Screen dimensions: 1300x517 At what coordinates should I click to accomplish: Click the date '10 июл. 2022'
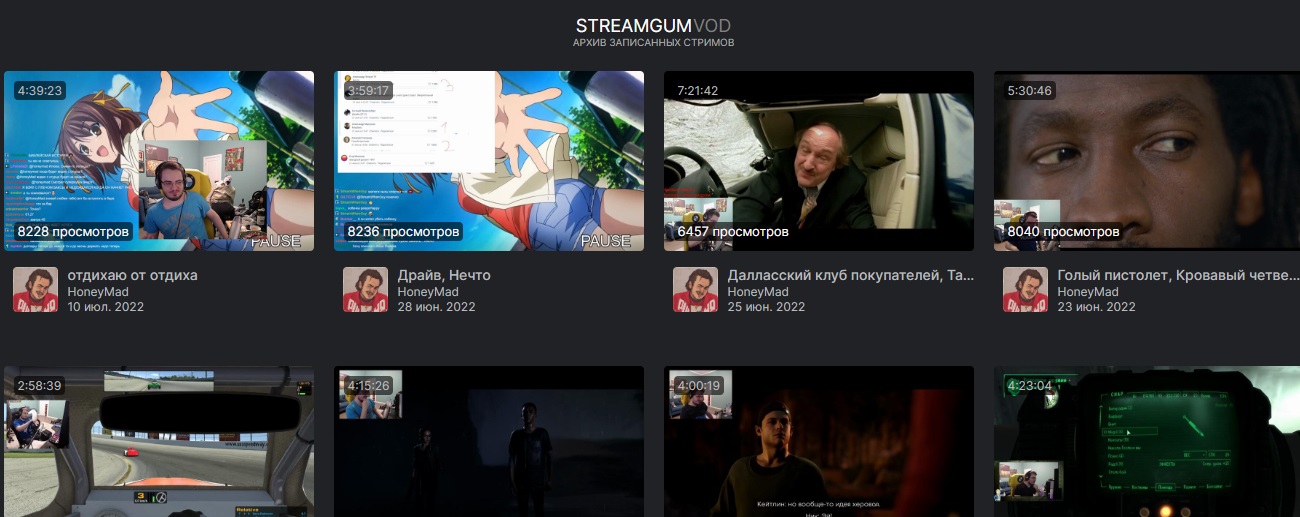105,307
